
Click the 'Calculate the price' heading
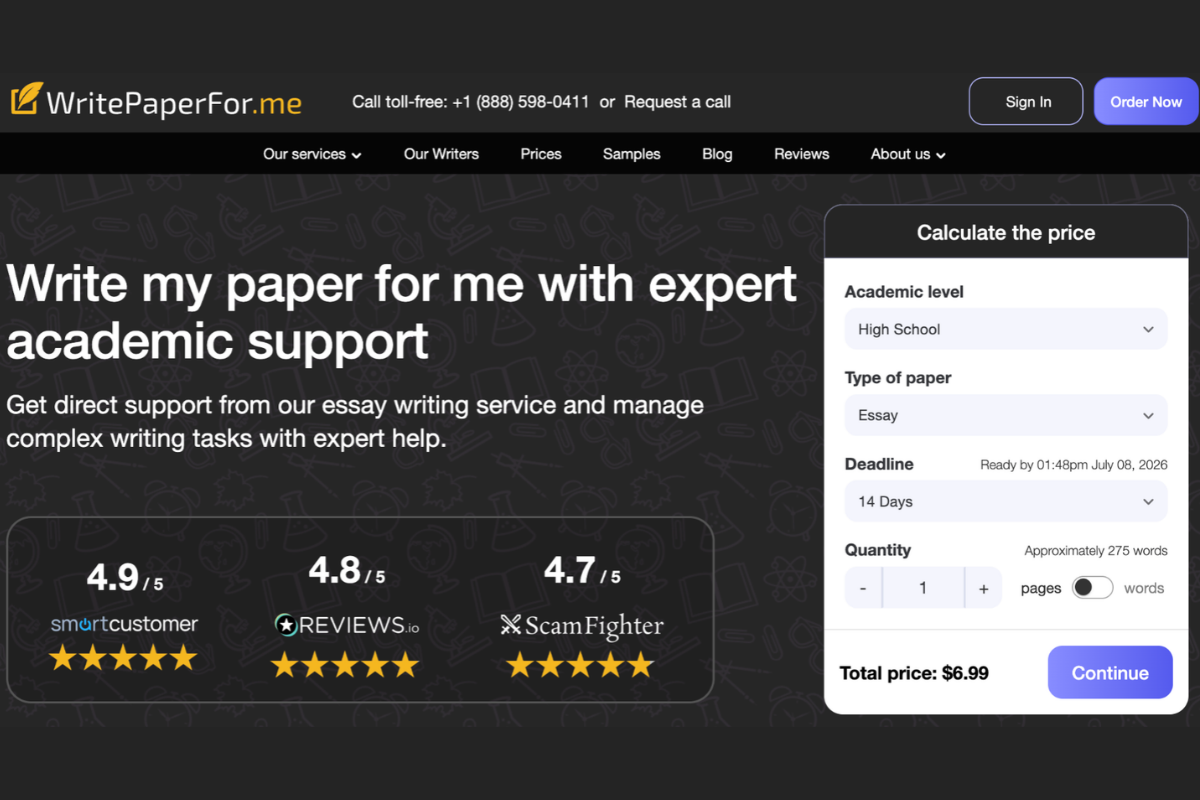point(1006,233)
